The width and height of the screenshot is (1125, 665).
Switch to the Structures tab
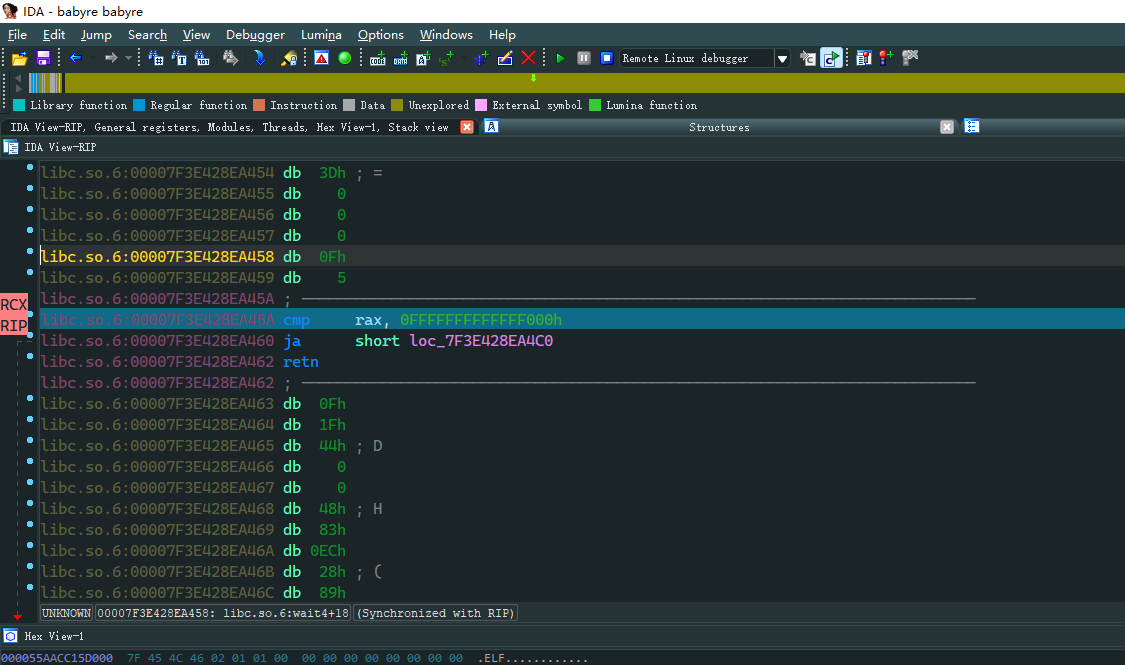[x=719, y=127]
